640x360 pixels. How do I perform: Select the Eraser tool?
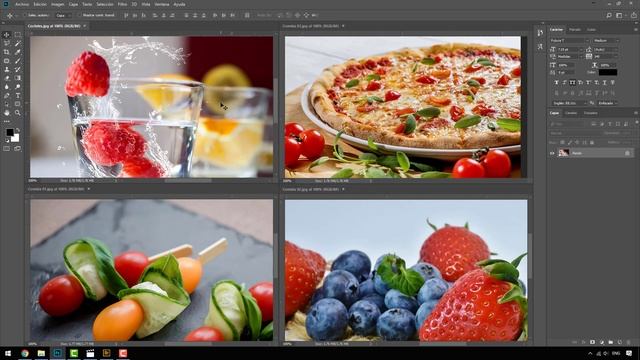tap(7, 78)
